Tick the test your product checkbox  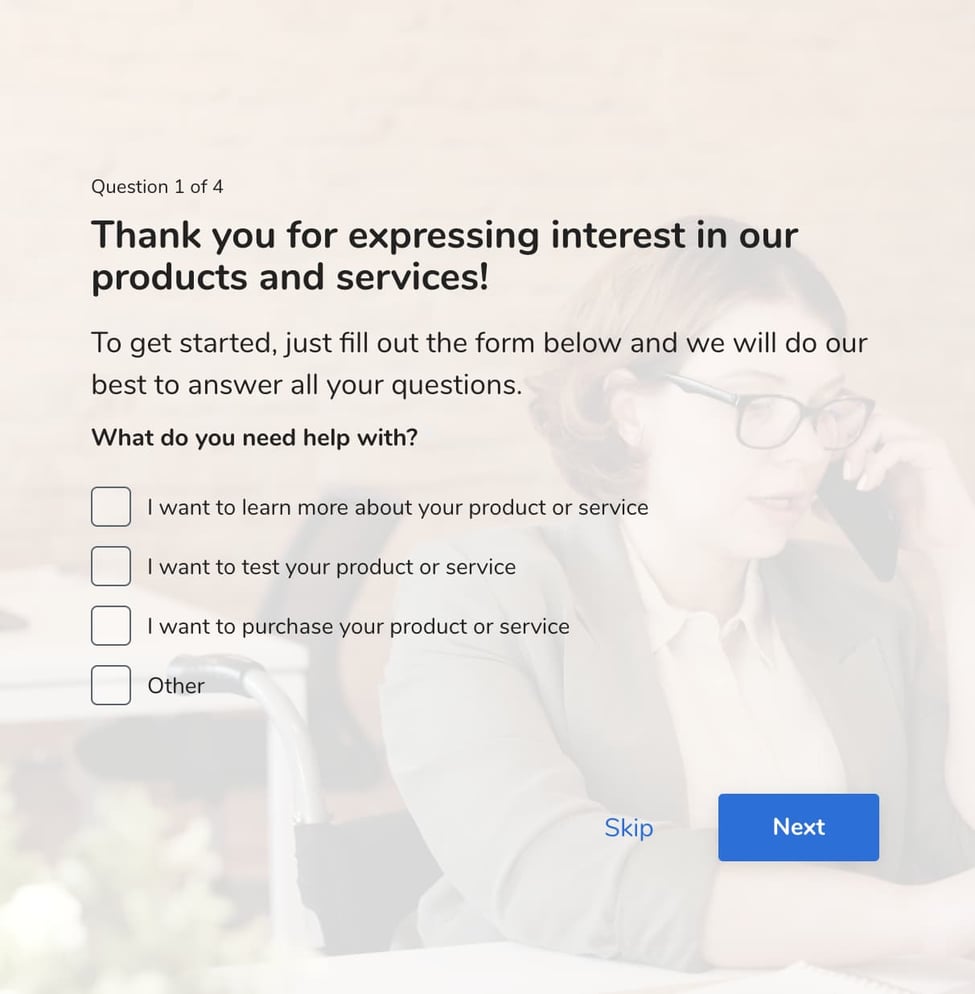tap(111, 567)
